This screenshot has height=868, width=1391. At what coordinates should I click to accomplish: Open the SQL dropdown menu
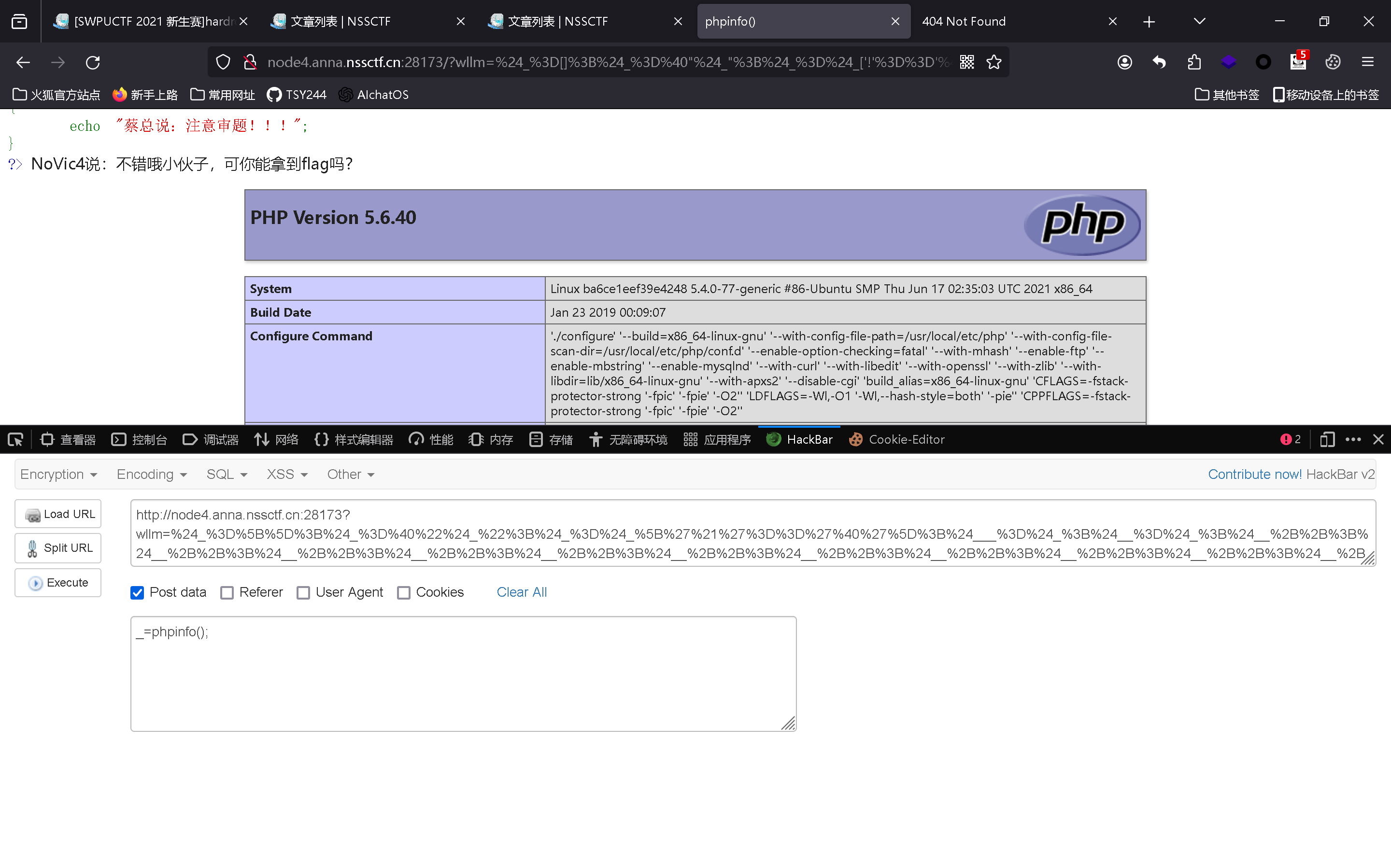coord(227,474)
